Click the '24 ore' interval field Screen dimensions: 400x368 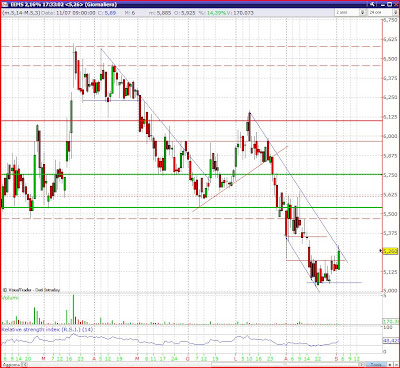tap(380, 12)
